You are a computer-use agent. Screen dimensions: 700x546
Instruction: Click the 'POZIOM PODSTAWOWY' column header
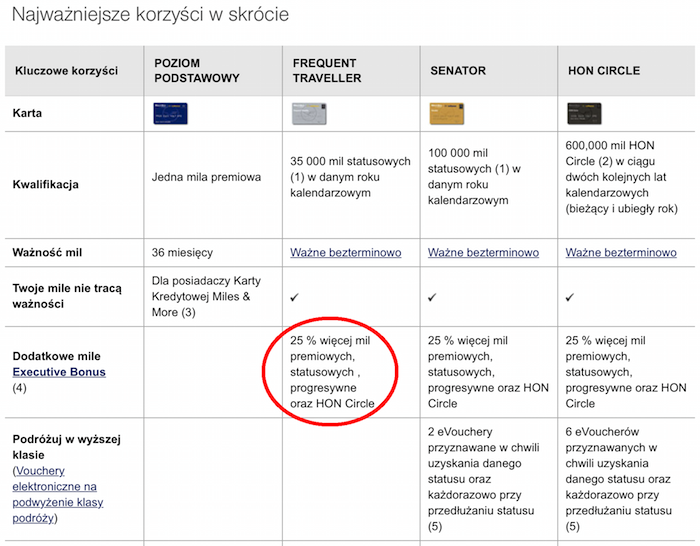tap(197, 71)
